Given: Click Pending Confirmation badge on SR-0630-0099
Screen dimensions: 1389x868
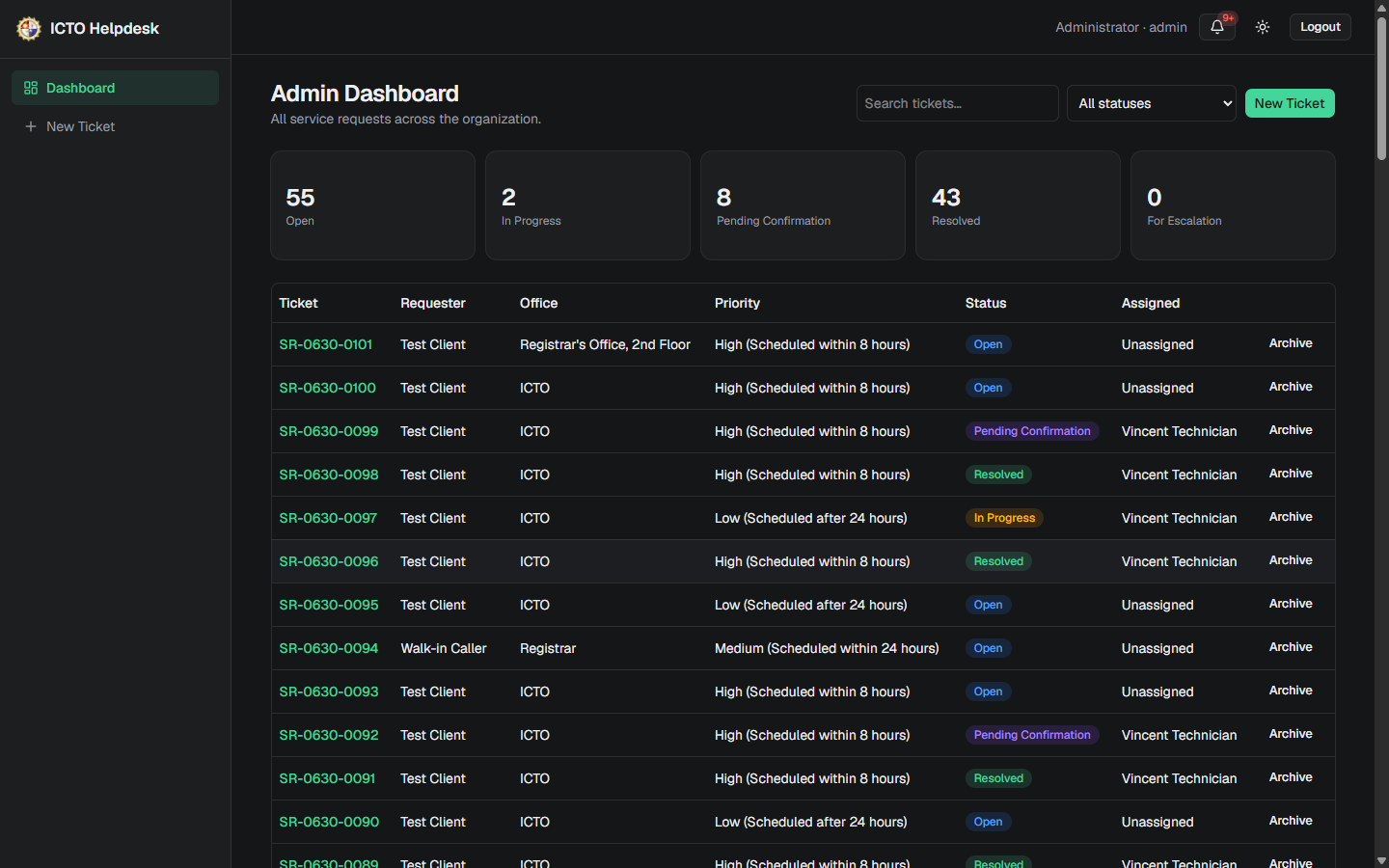Looking at the screenshot, I should click(1032, 431).
